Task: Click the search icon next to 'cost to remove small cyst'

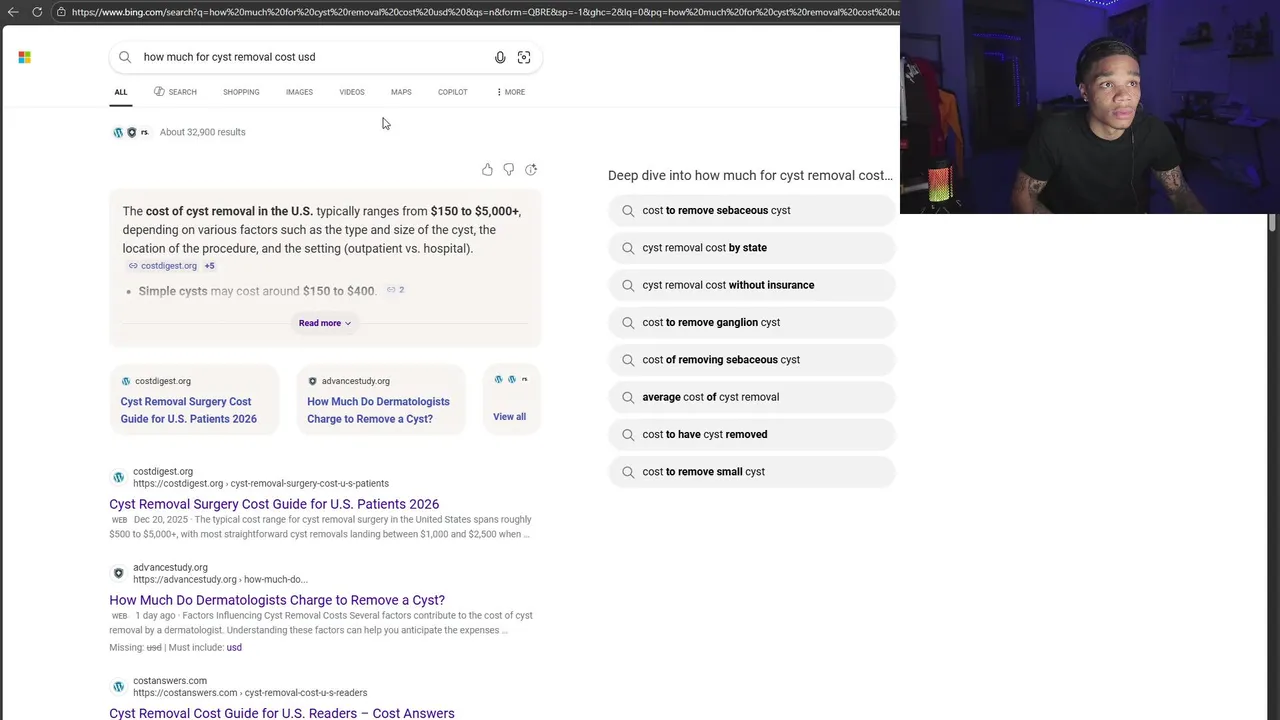Action: pos(628,472)
